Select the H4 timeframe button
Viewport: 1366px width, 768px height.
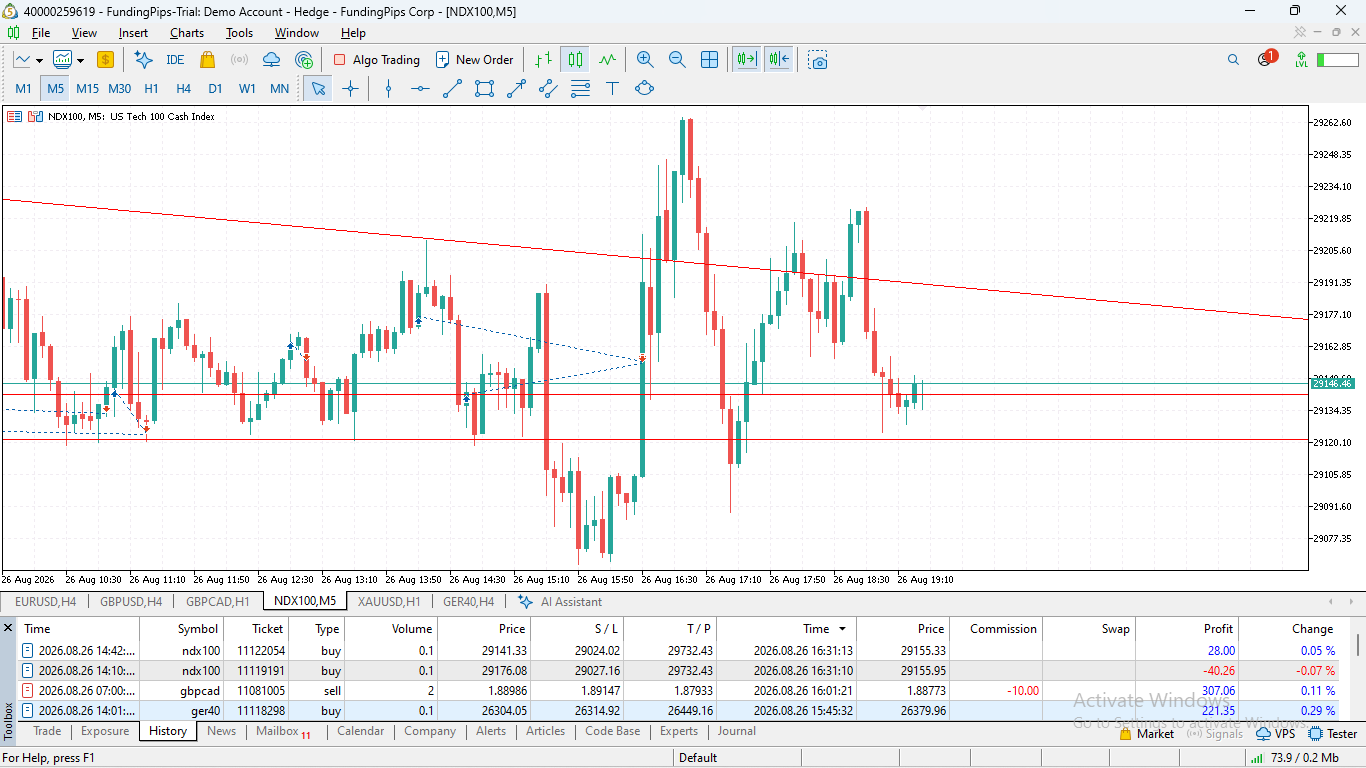point(183,88)
